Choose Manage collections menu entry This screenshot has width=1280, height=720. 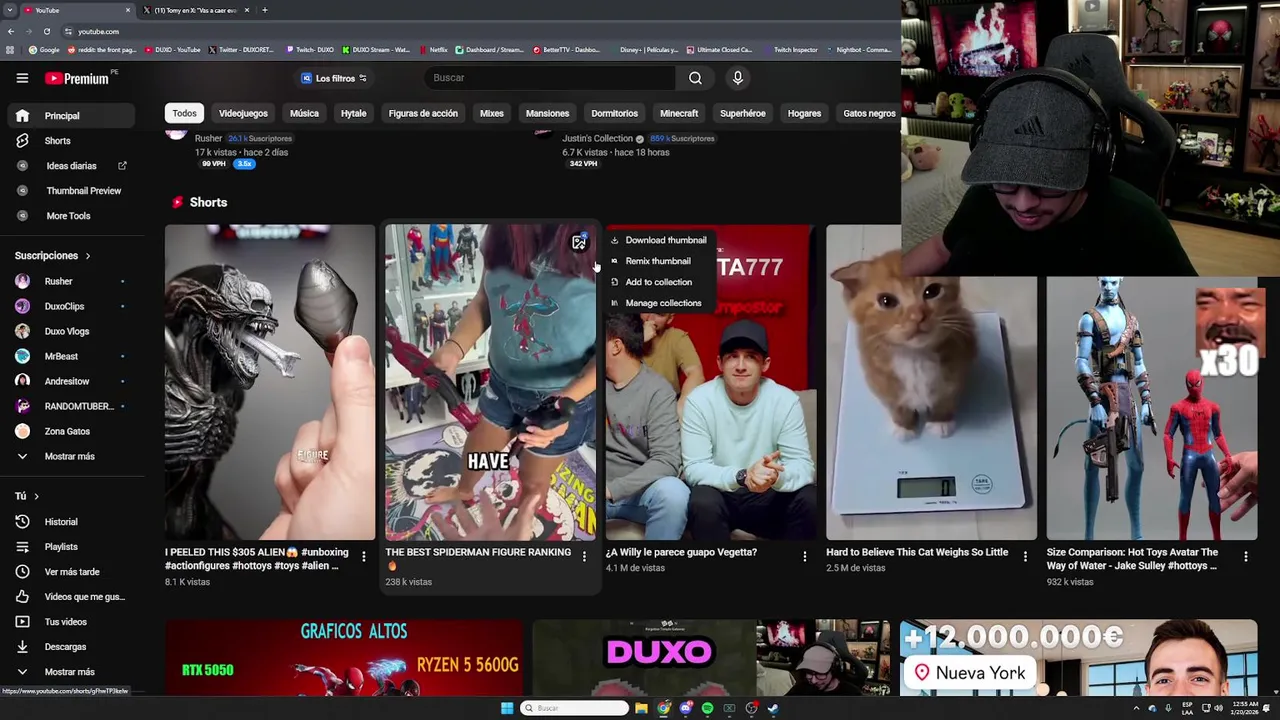658,303
